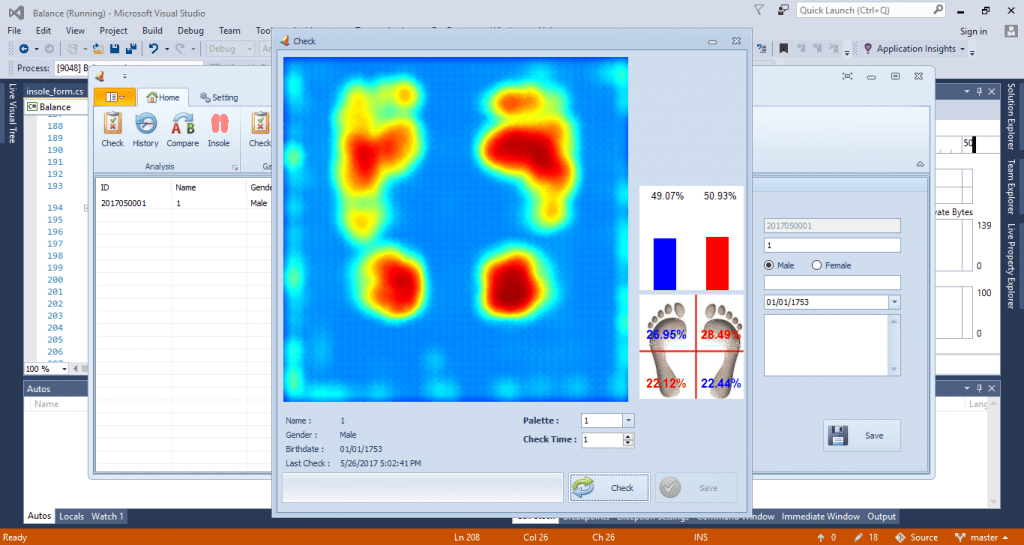Click the Check icon in Analysis group
This screenshot has width=1024, height=545.
click(x=112, y=129)
